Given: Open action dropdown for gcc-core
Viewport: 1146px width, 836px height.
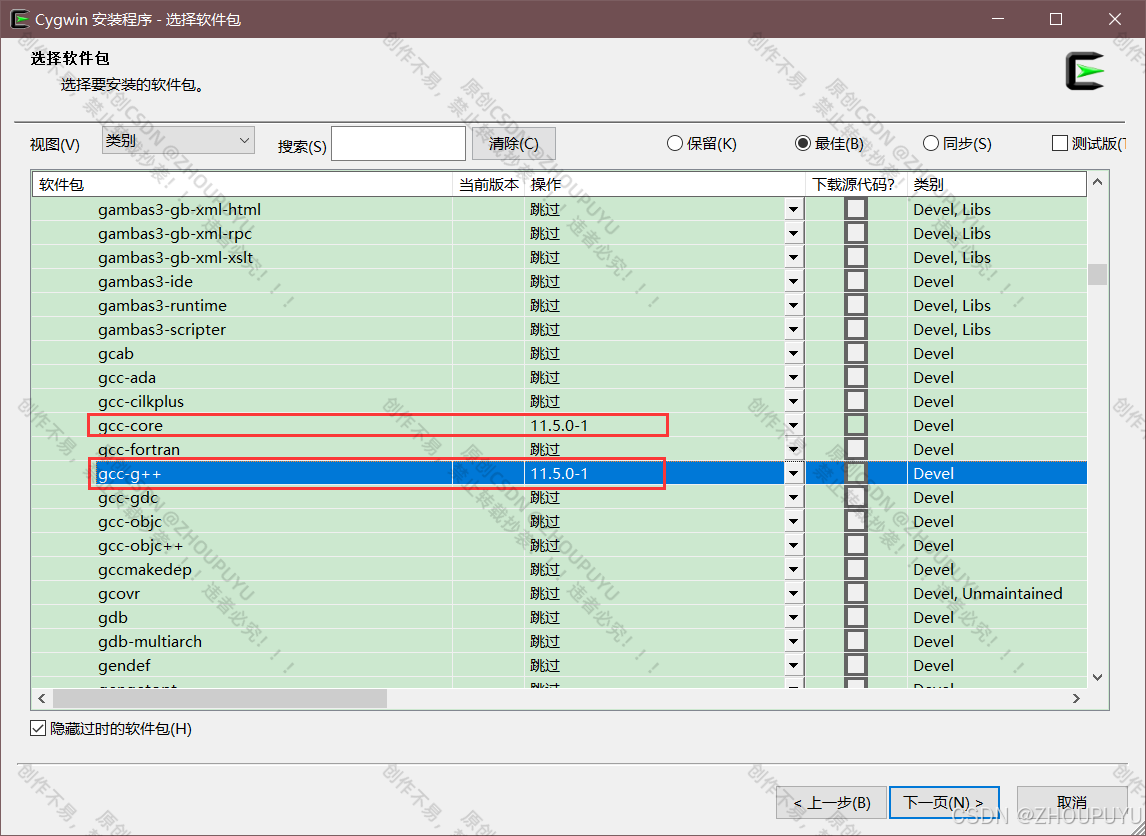Looking at the screenshot, I should point(794,425).
